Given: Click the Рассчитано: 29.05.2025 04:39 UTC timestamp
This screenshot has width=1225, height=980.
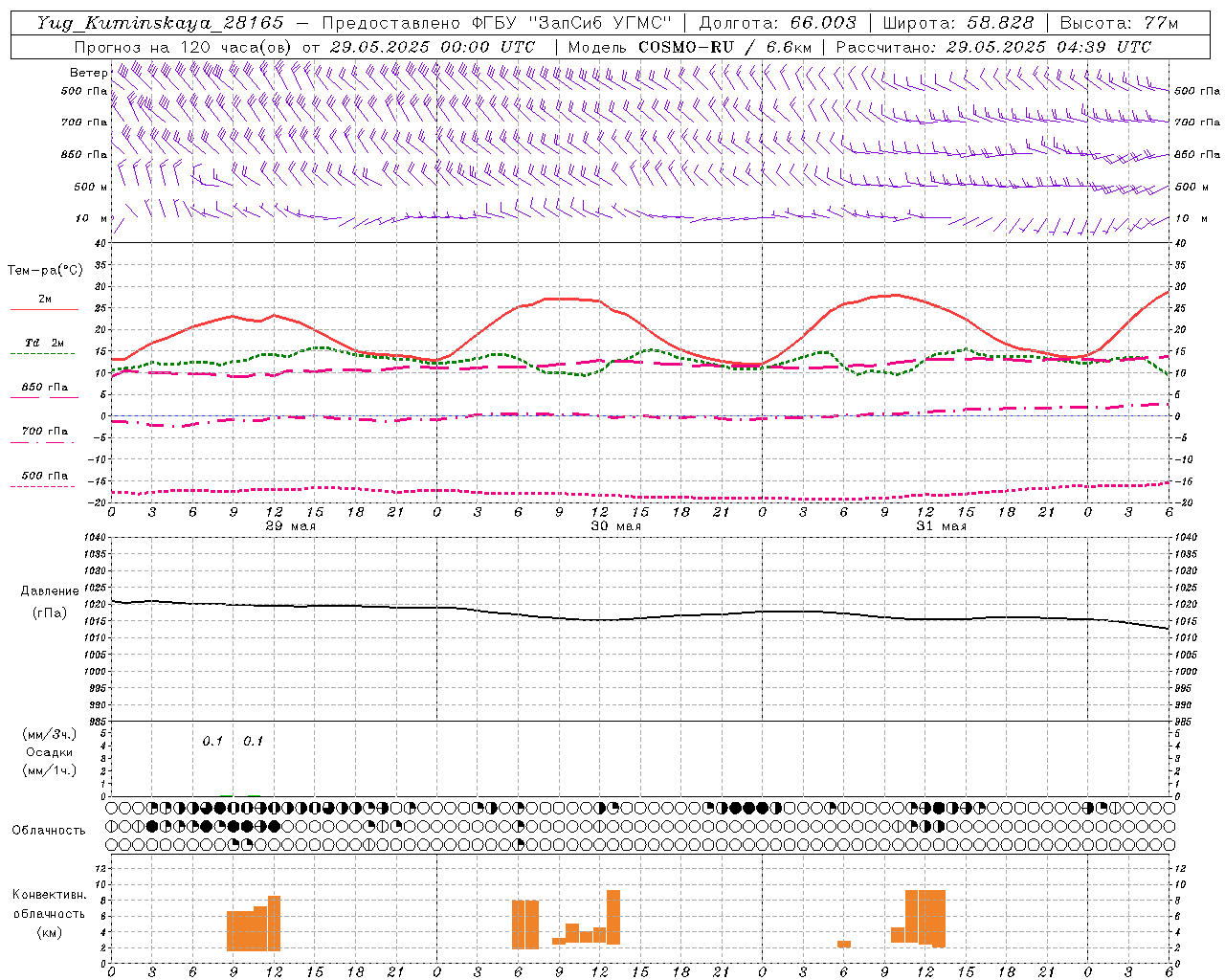Looking at the screenshot, I should pos(993,47).
